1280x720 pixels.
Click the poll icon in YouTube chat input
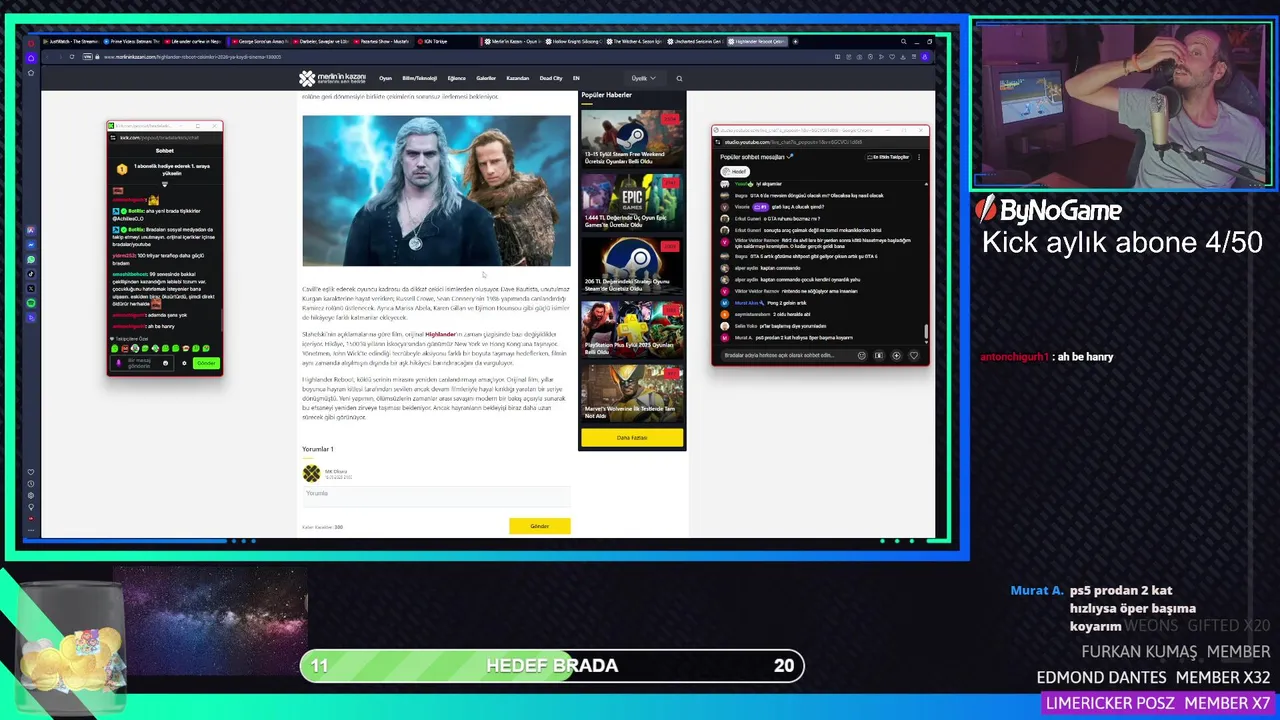click(x=879, y=355)
